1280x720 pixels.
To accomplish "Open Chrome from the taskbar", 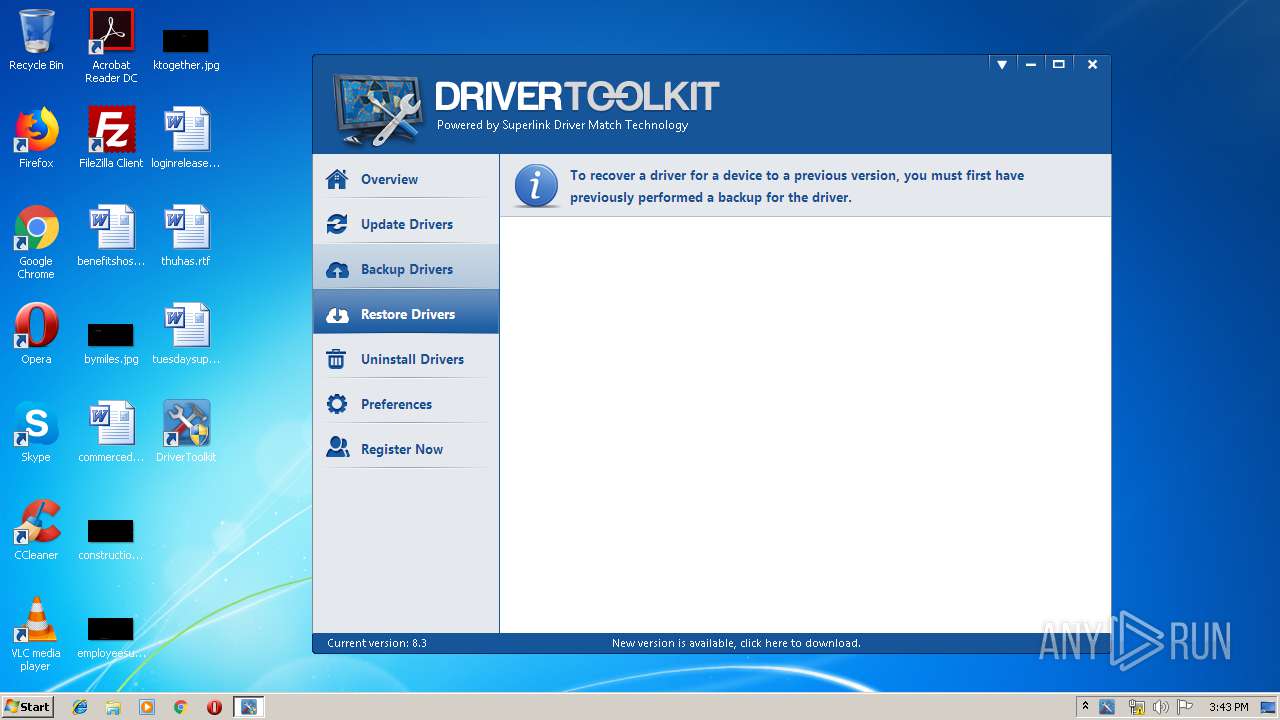I will click(x=181, y=707).
